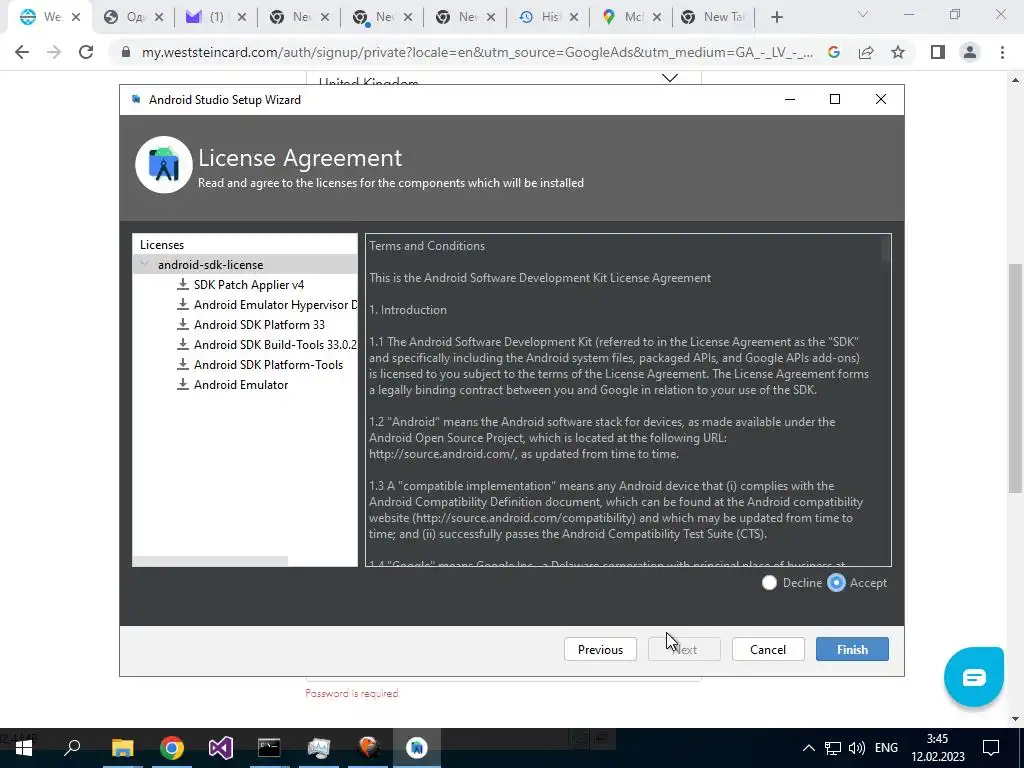Select Android SDK Platform 33 item

(x=259, y=325)
